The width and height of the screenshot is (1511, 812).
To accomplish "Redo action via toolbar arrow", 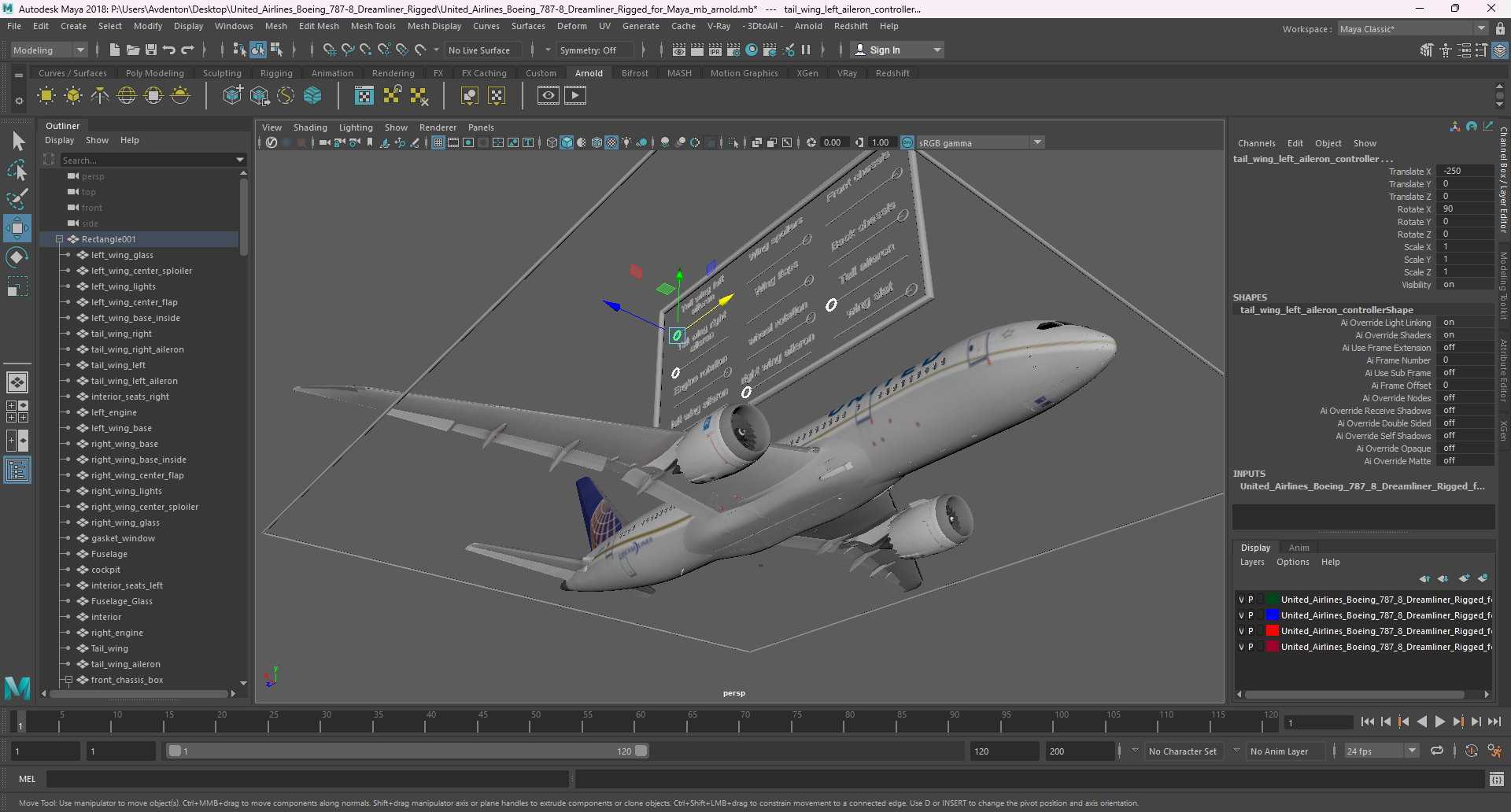I will tap(187, 50).
